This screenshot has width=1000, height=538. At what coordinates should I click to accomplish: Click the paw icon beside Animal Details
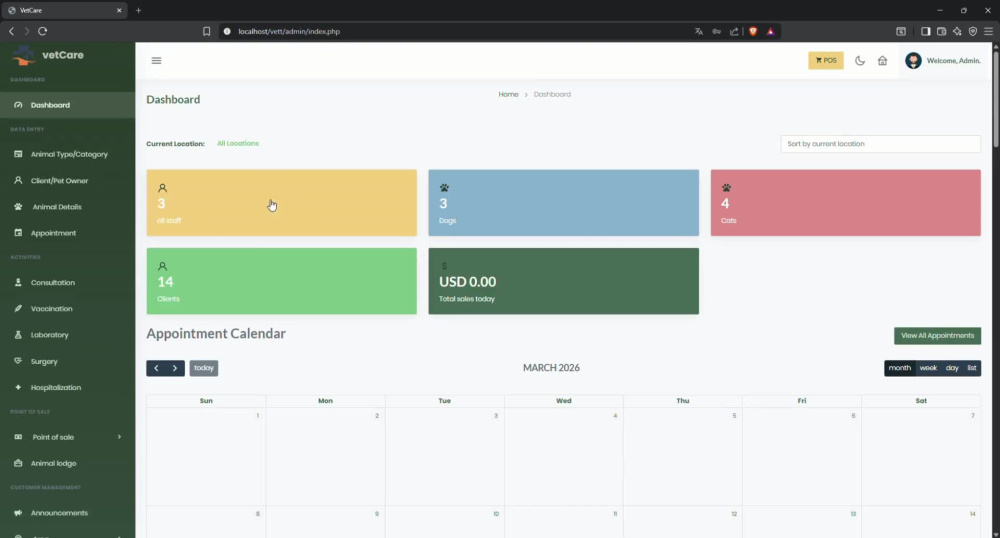(x=18, y=207)
